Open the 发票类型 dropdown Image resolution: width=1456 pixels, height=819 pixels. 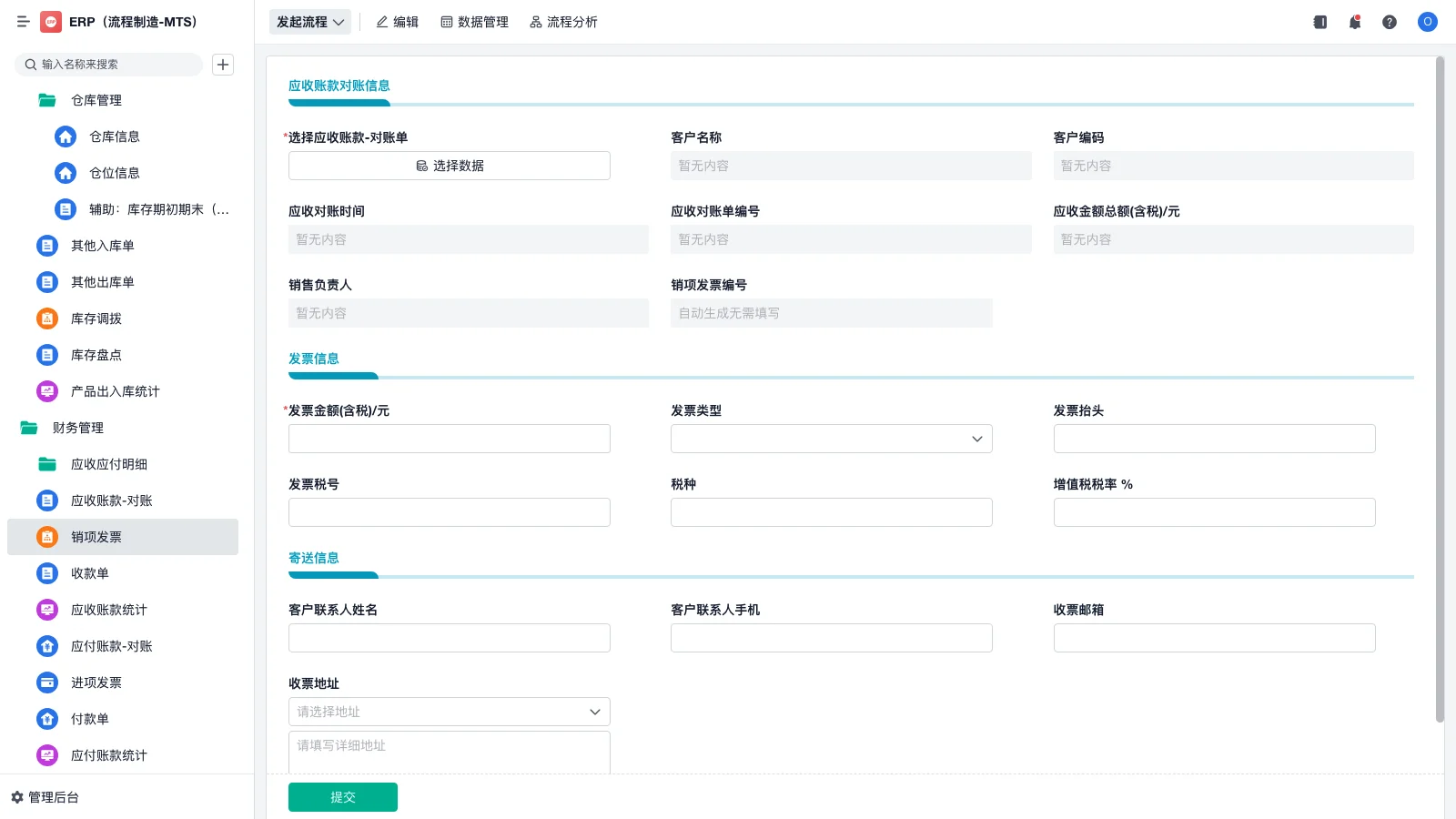point(831,438)
